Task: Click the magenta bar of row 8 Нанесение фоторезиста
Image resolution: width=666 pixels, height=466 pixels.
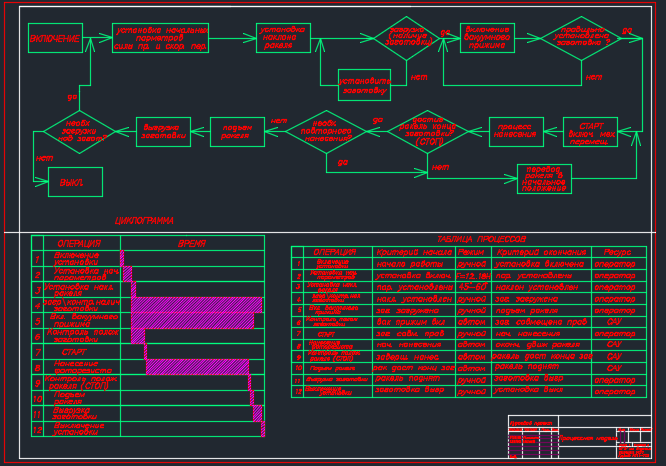Action: [198, 367]
